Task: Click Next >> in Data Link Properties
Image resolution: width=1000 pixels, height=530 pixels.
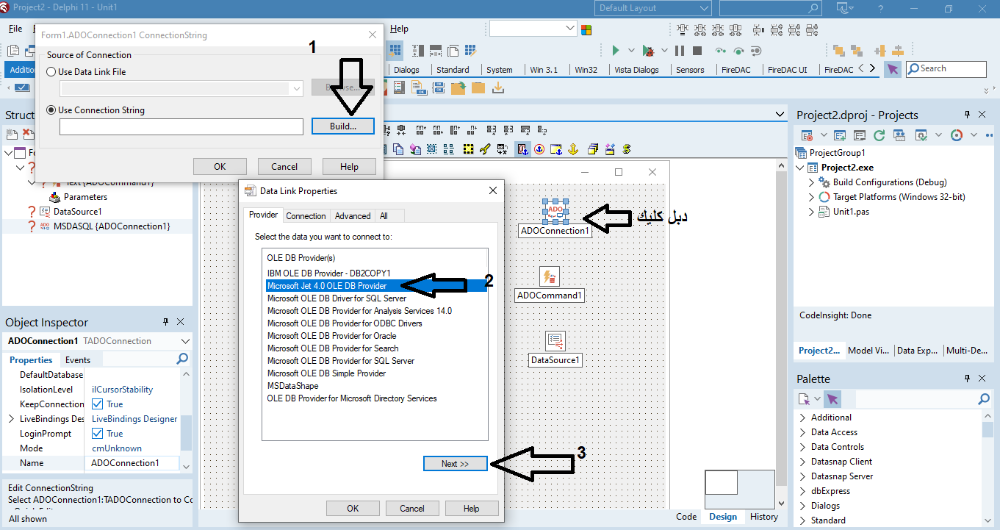Action: coord(455,464)
